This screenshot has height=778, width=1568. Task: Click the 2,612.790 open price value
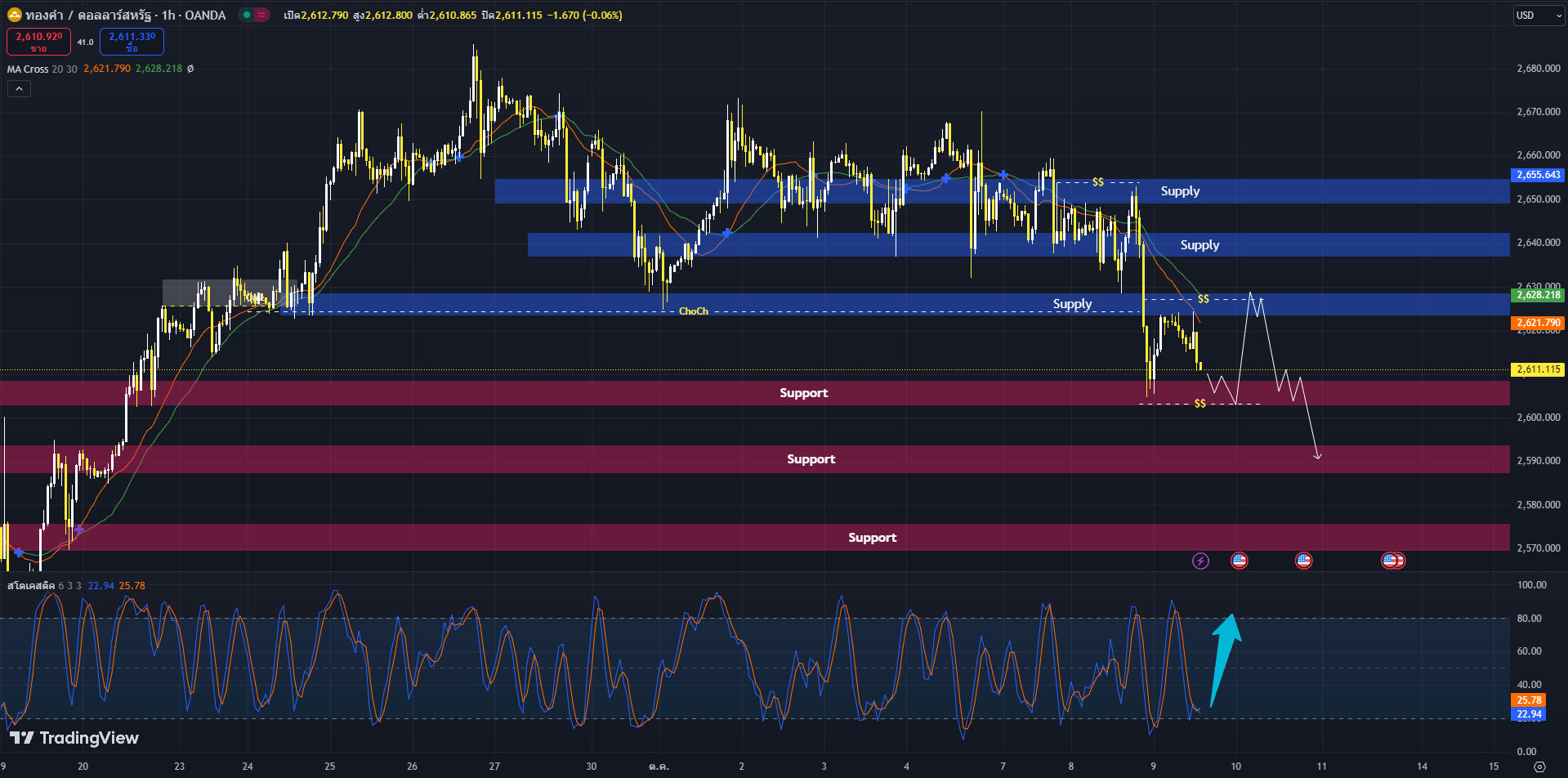[324, 15]
